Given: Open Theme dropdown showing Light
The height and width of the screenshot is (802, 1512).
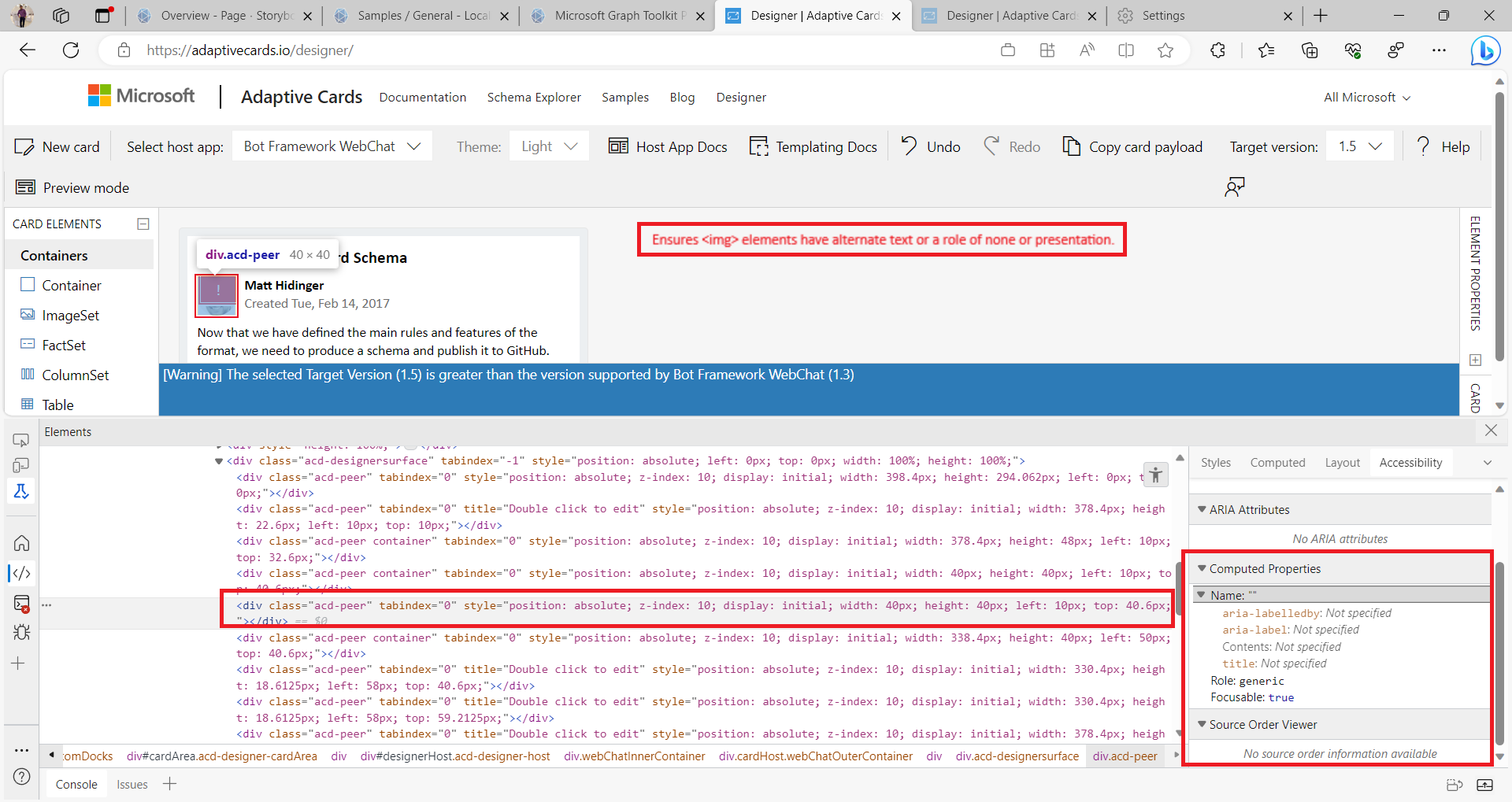Looking at the screenshot, I should 549,146.
